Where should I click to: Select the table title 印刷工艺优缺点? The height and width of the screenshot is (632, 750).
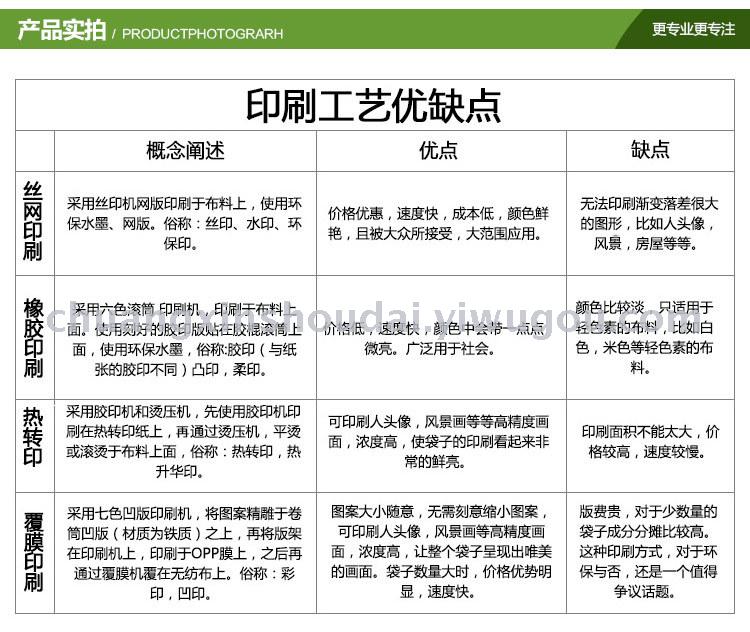(x=374, y=106)
